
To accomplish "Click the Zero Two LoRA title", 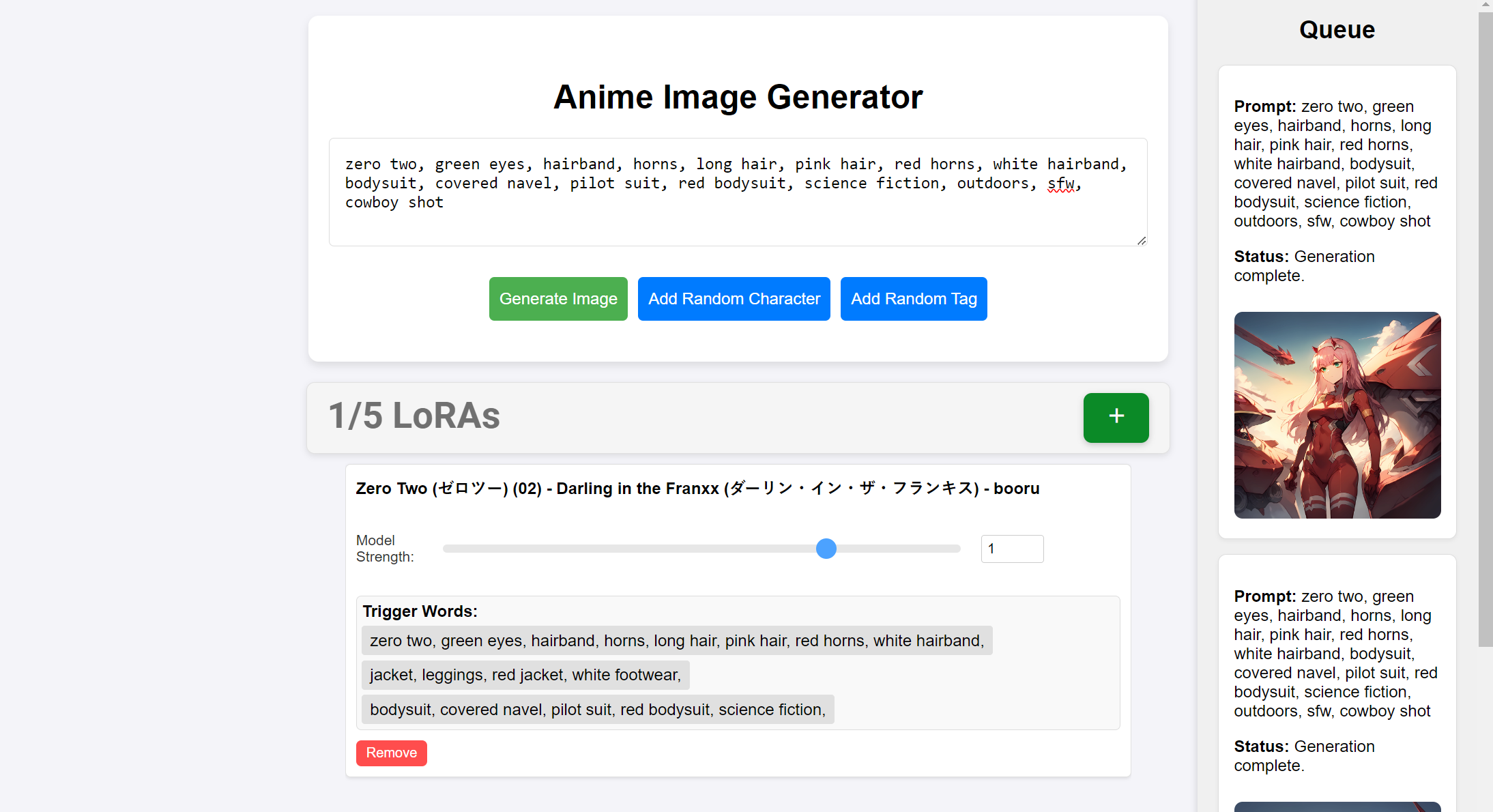I will point(697,489).
